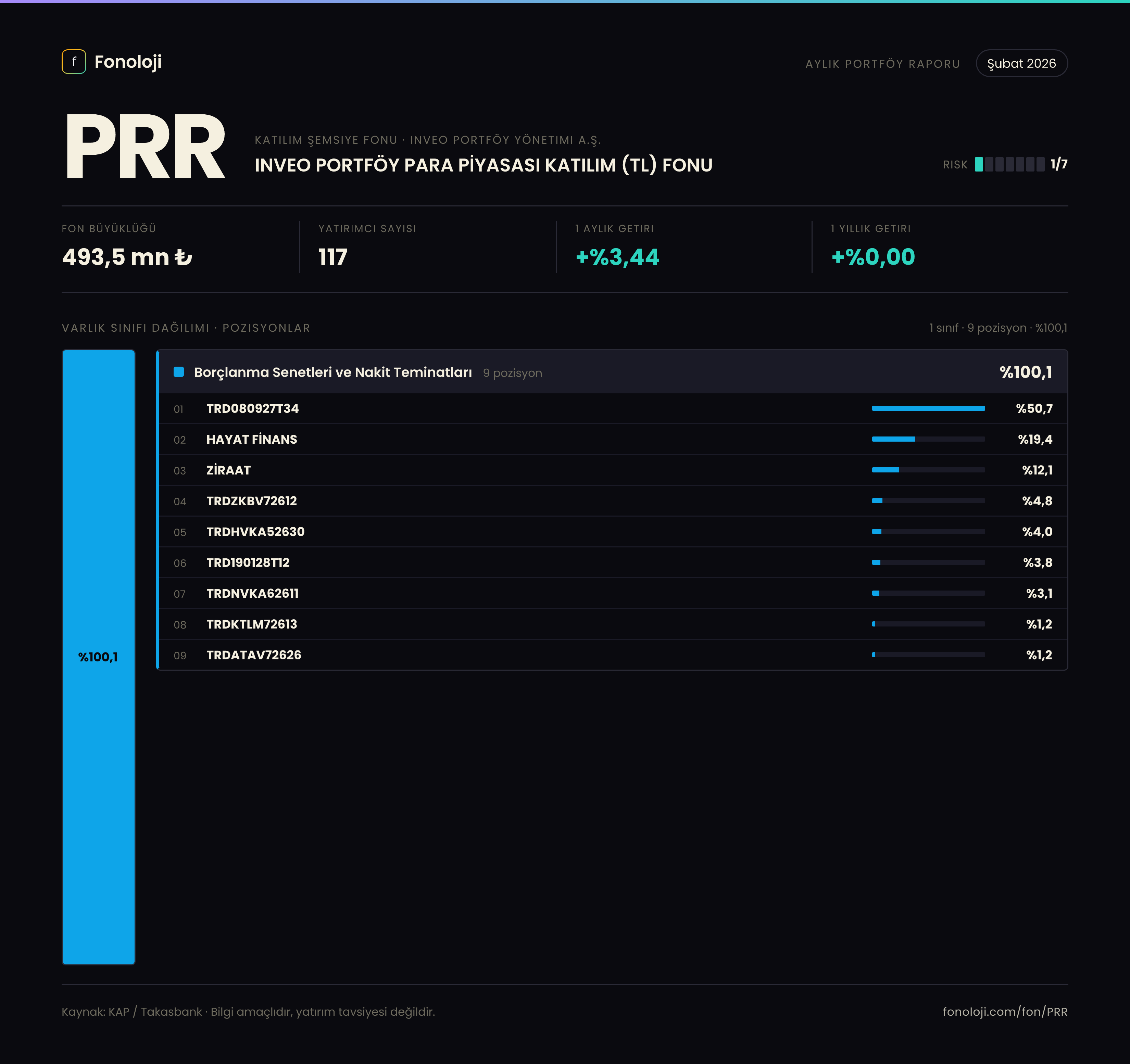
Task: Click the TRD080927T34 weight progress bar
Action: (x=928, y=408)
